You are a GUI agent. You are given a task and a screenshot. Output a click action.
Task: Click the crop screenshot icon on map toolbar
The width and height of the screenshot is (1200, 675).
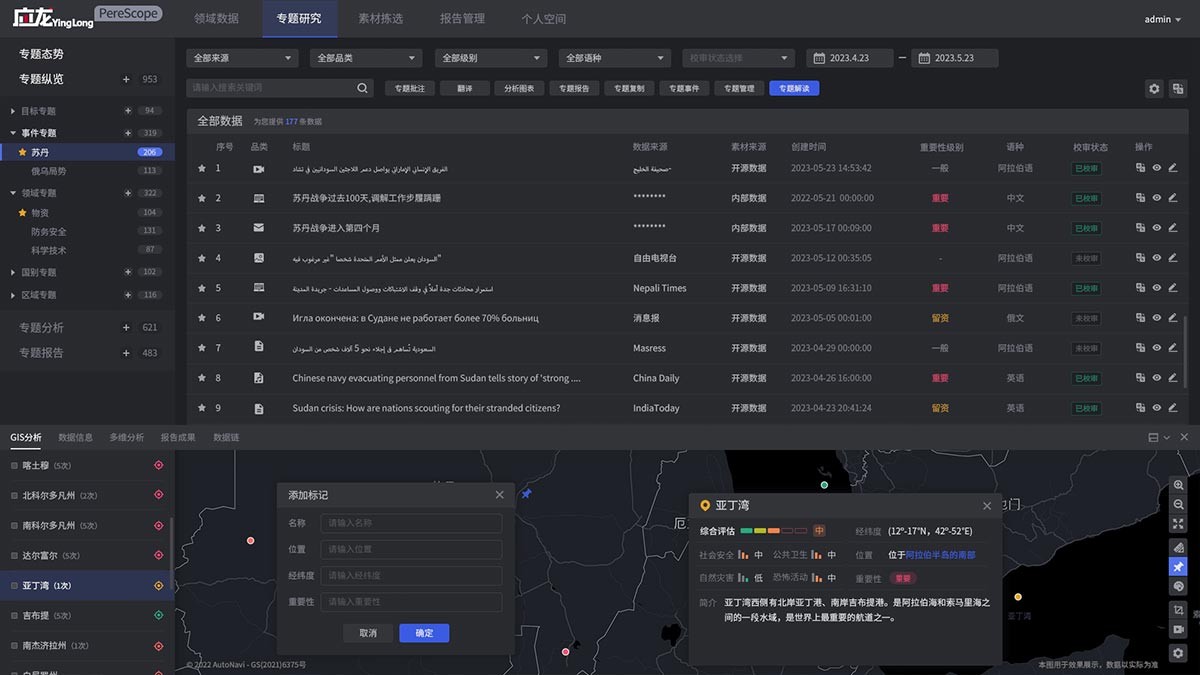coord(1179,610)
